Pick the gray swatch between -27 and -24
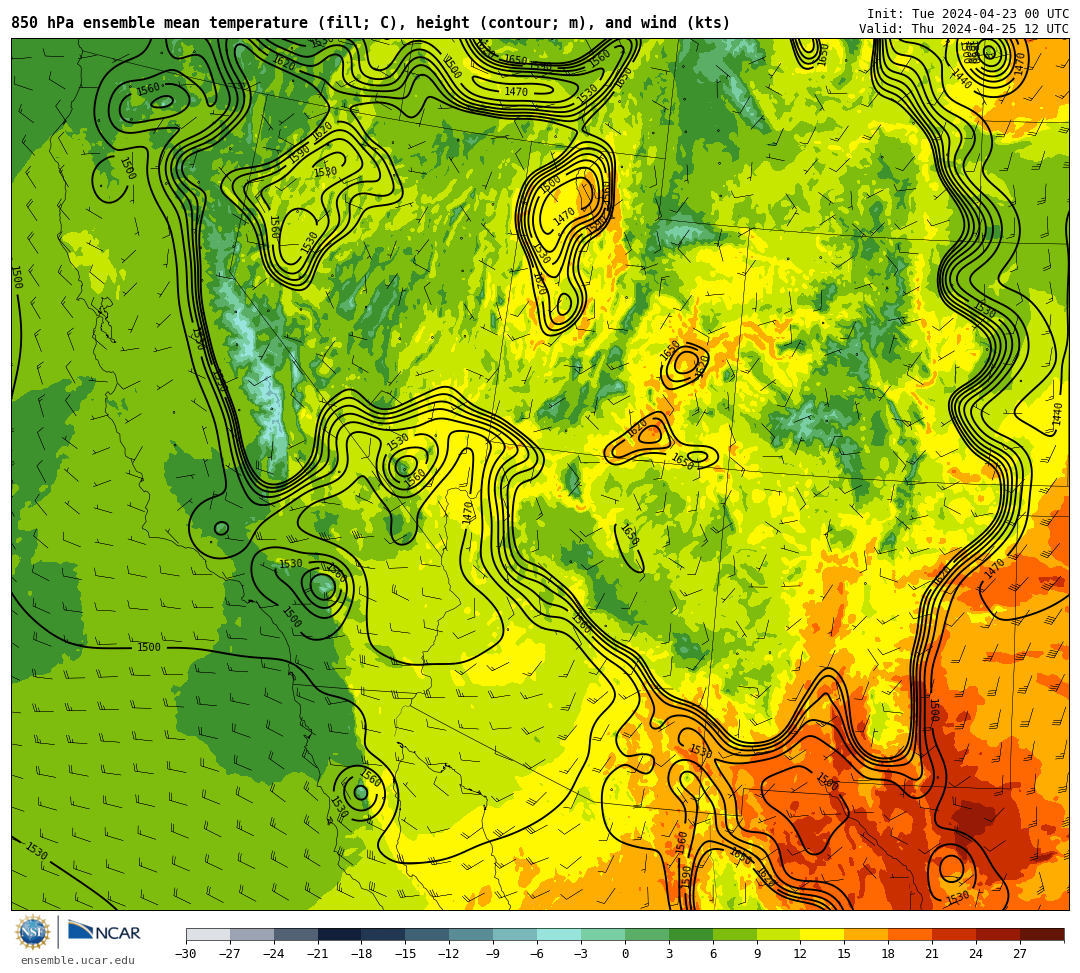This screenshot has width=1080, height=973. point(252,934)
